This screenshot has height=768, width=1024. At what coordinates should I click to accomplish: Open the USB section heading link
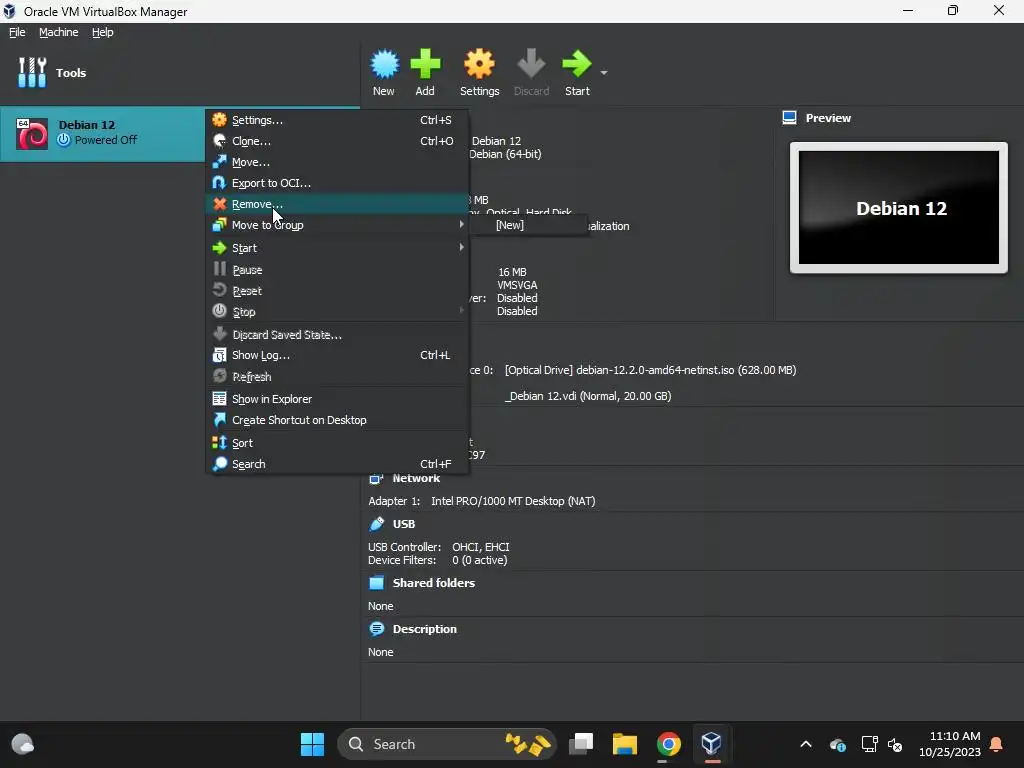(404, 524)
